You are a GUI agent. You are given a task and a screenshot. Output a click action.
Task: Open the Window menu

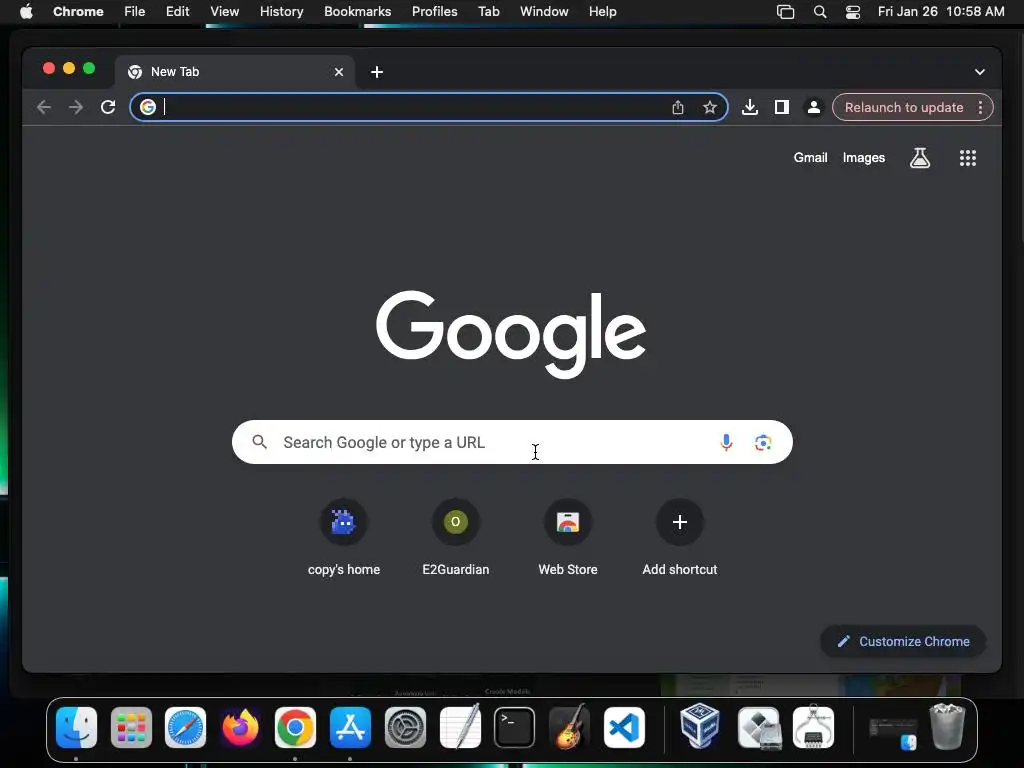(544, 12)
